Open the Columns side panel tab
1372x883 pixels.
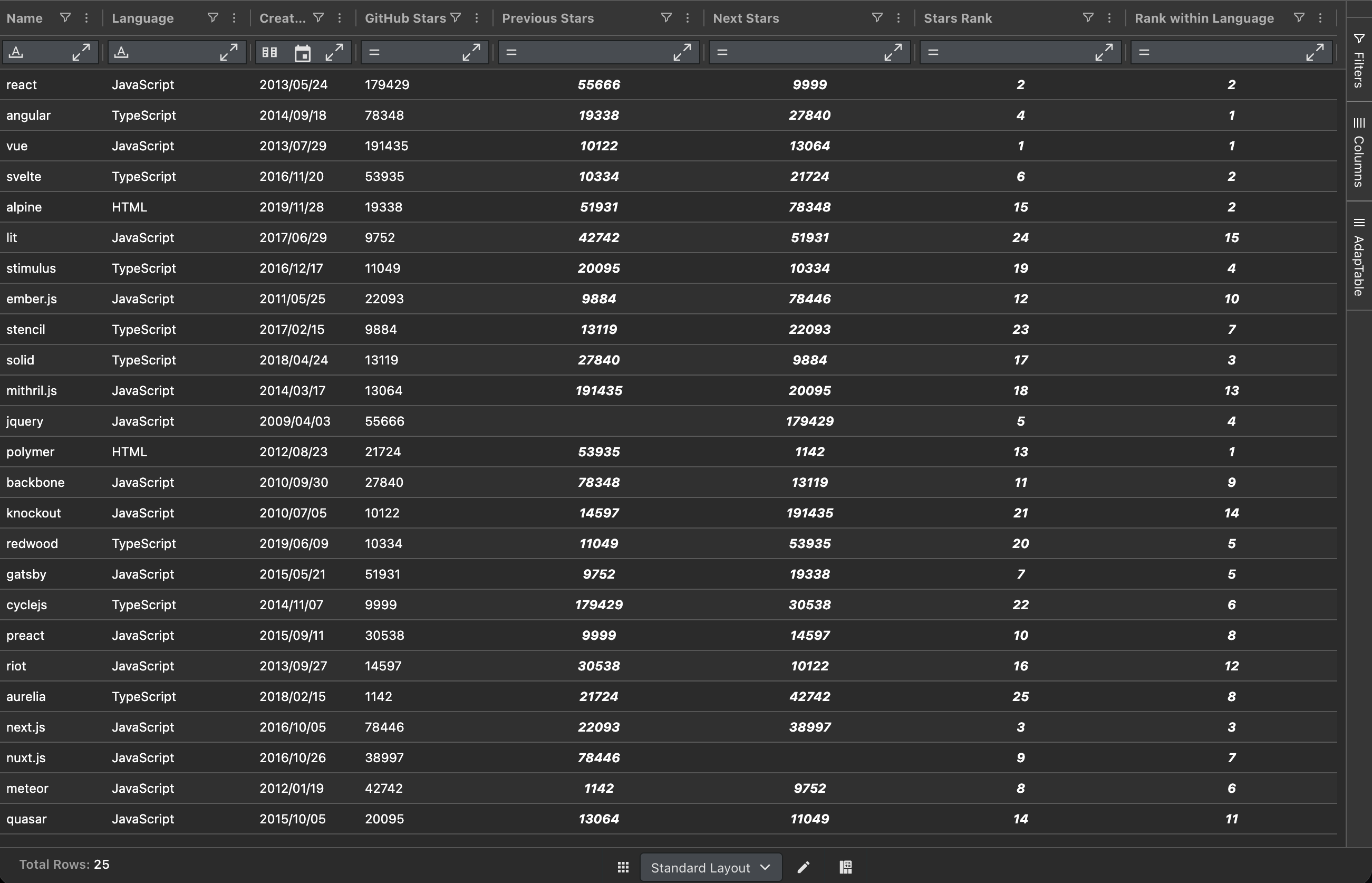[x=1359, y=152]
